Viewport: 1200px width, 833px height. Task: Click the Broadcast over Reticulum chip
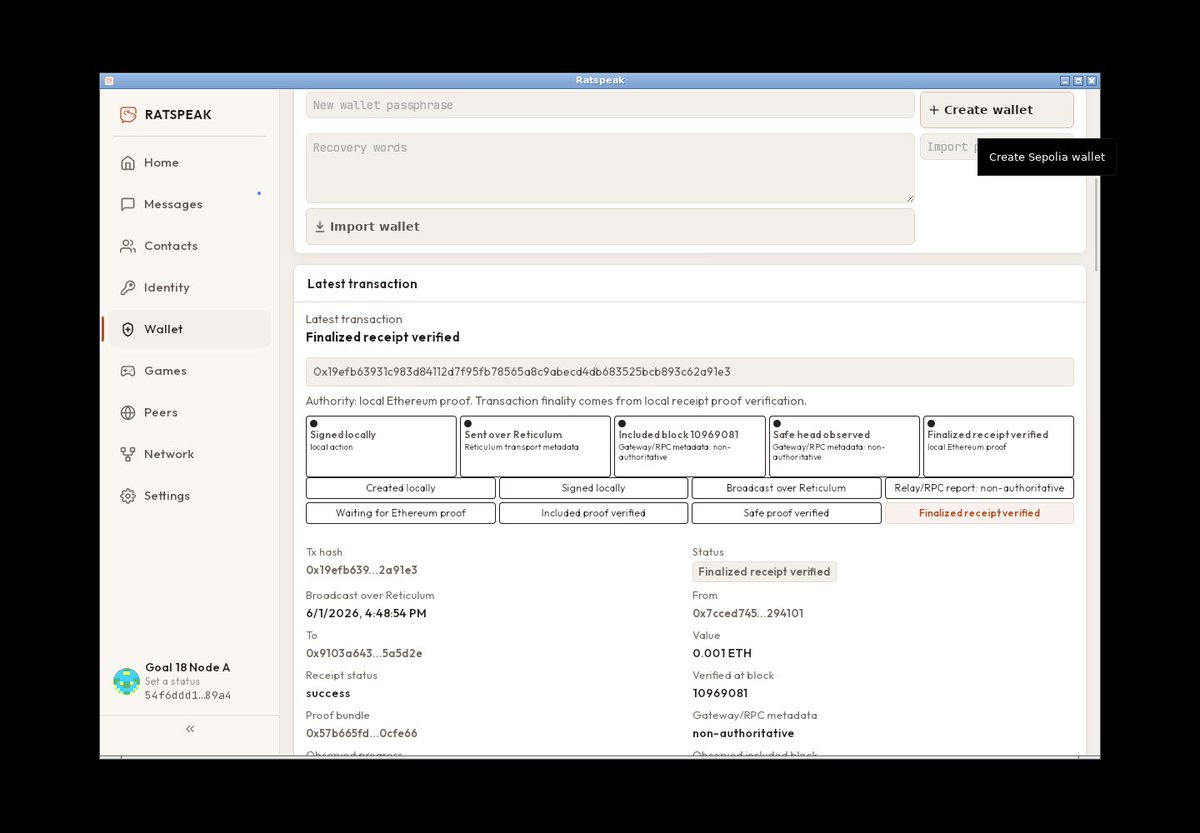tap(786, 488)
